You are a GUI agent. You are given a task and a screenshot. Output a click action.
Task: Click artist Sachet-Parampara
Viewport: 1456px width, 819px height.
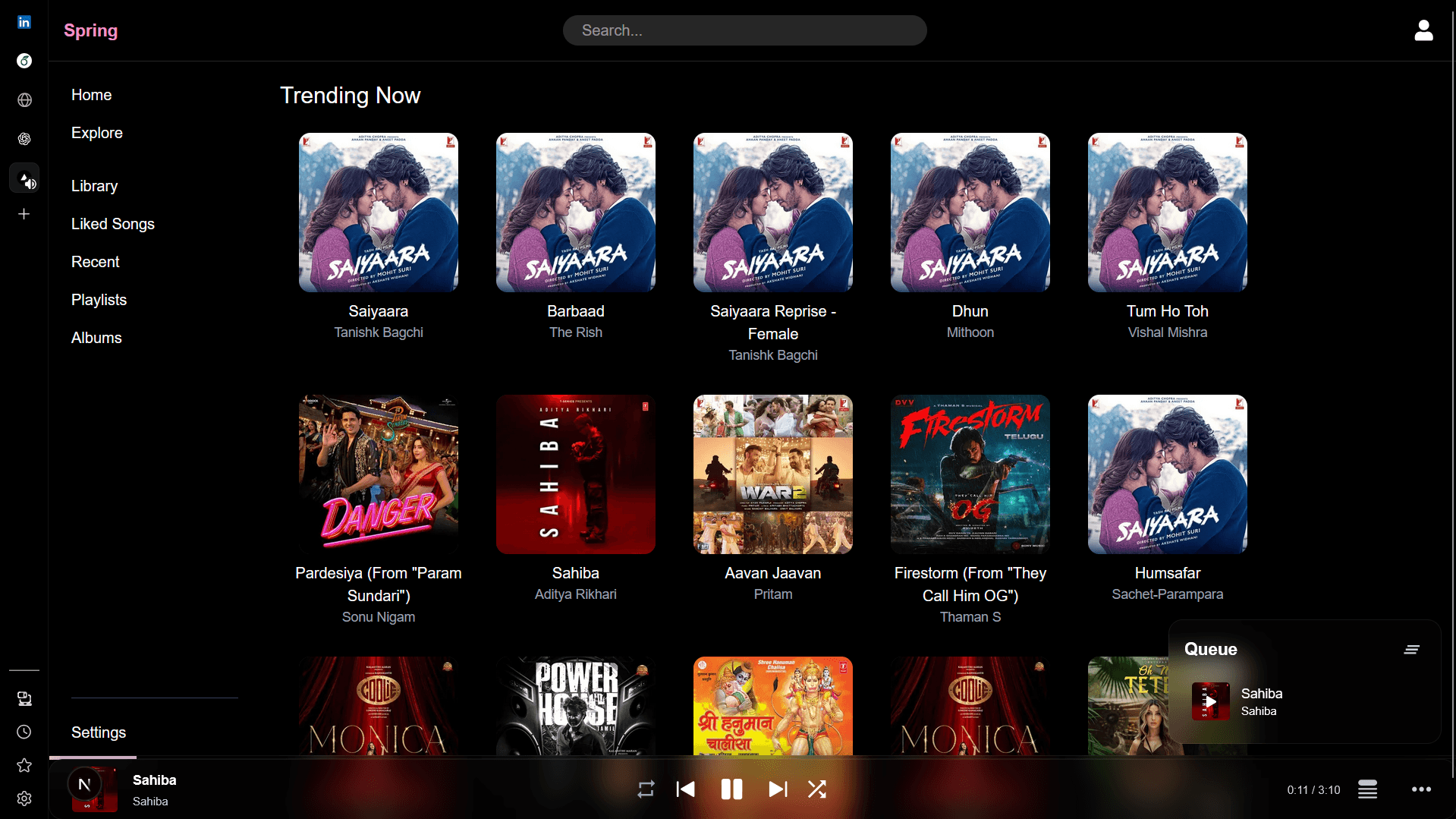point(1168,594)
